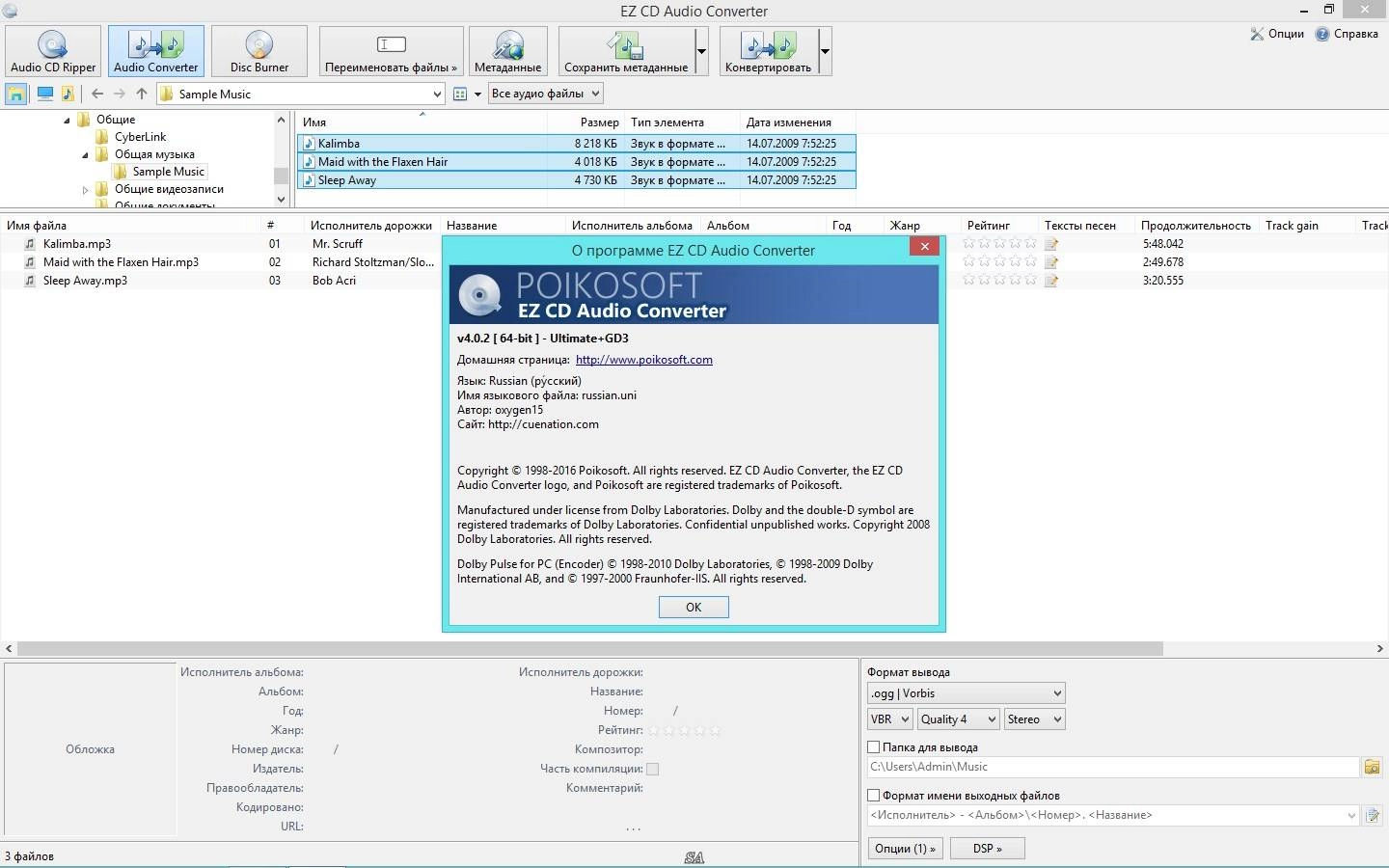Image resolution: width=1389 pixels, height=868 pixels.
Task: Open the Метаданные tool
Action: point(507,51)
